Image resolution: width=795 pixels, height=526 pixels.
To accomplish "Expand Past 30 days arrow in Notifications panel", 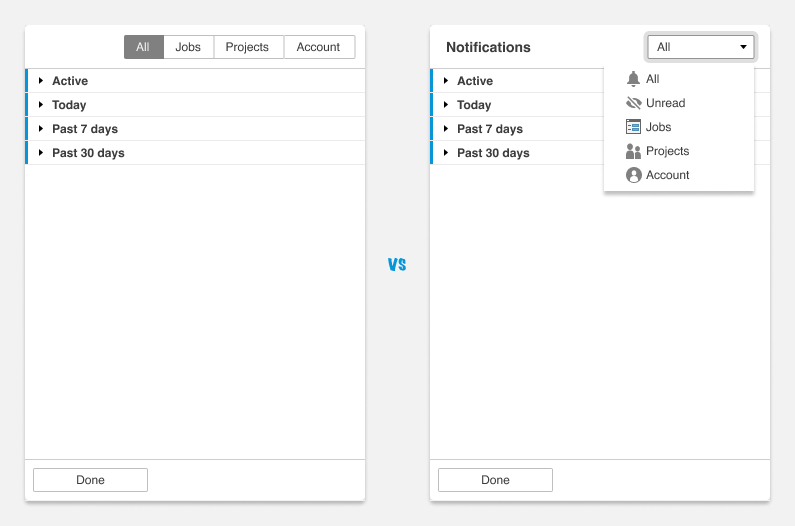I will click(446, 153).
